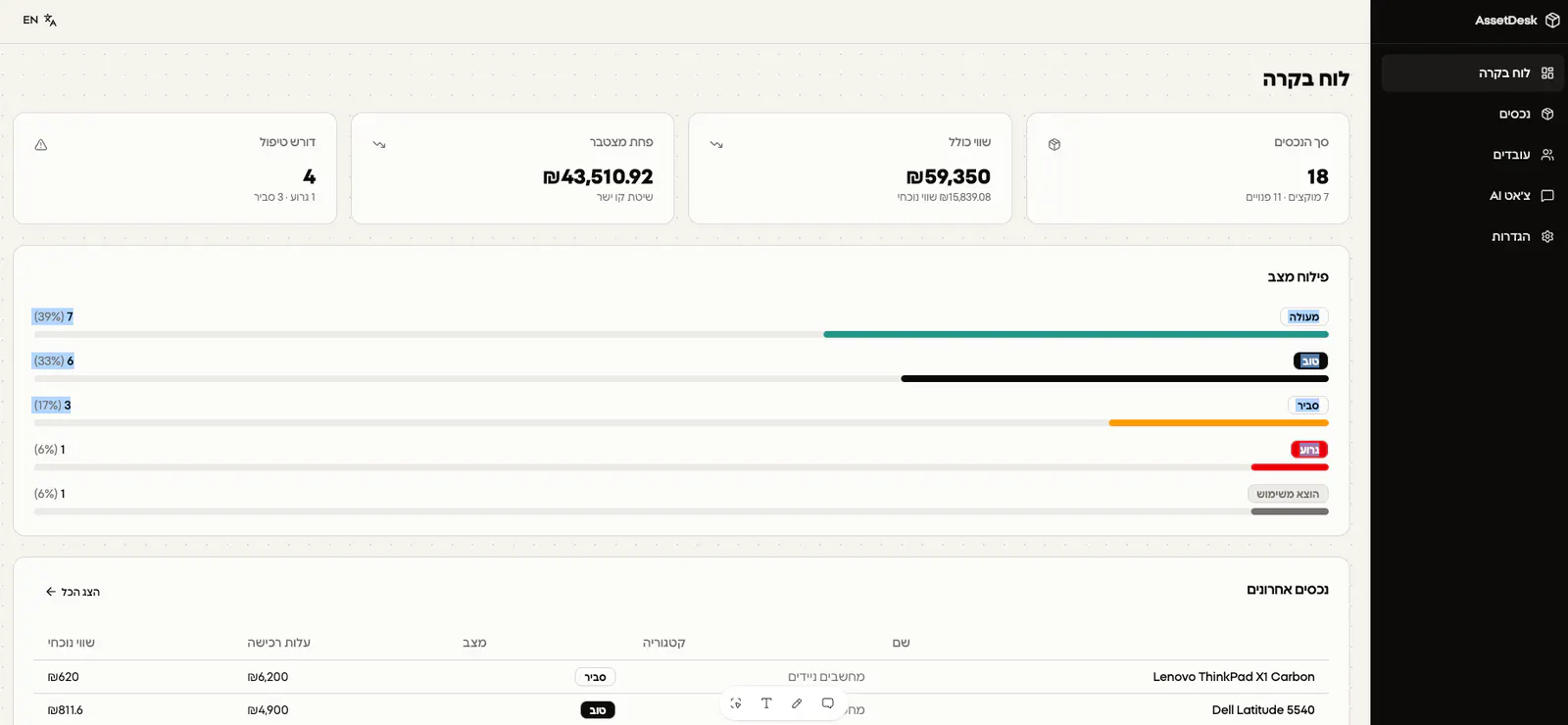Click the orange סביר progress bar
This screenshot has width=1568, height=725.
click(1218, 423)
